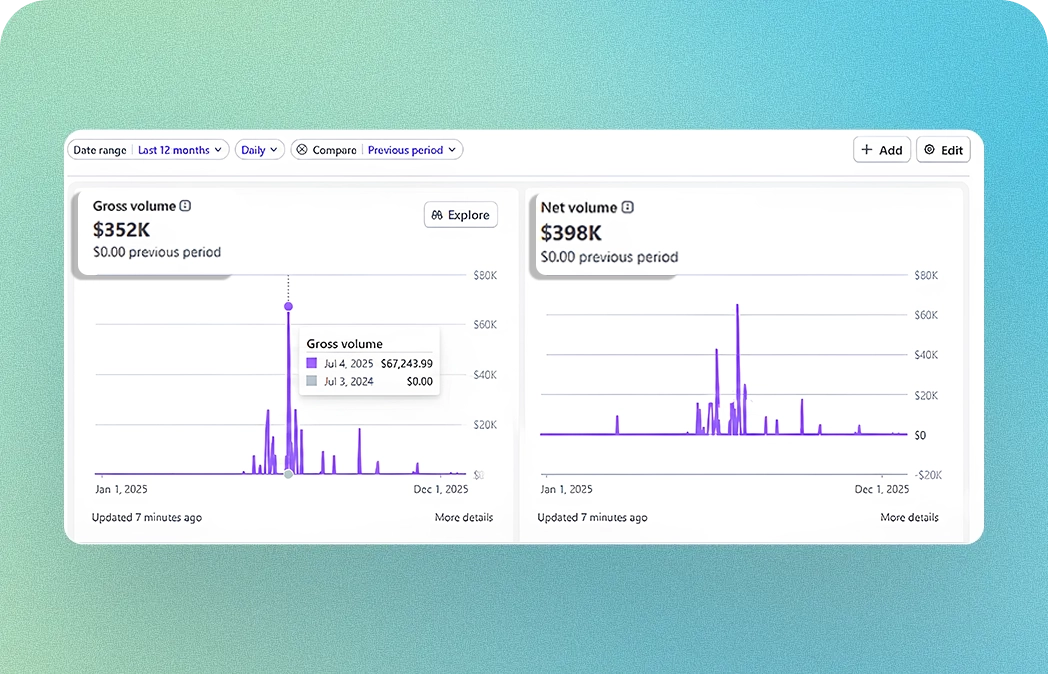1048x674 pixels.
Task: Click the Net volume chart's highest spike
Action: (737, 306)
